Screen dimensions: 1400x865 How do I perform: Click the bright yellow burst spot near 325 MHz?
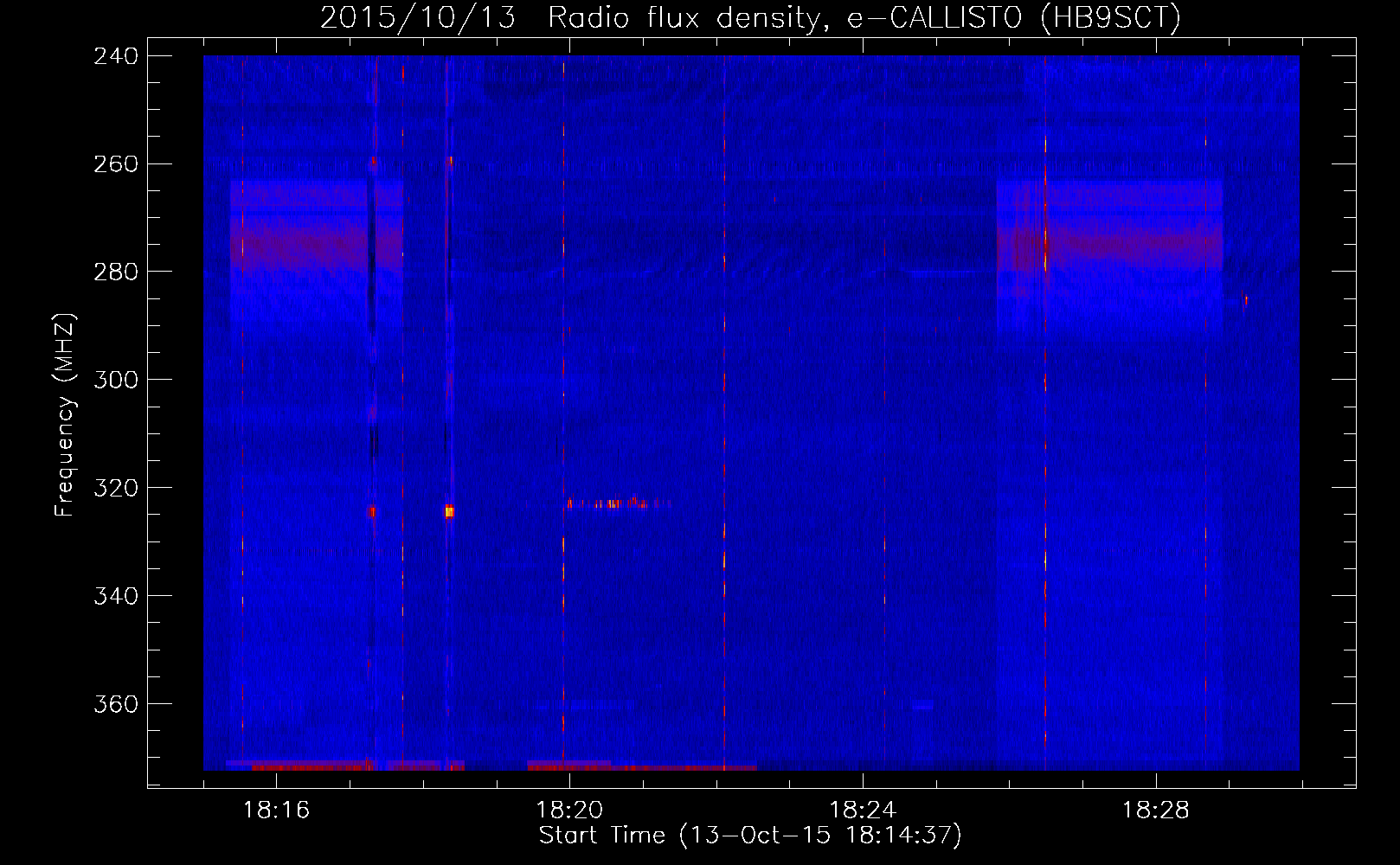coord(449,511)
